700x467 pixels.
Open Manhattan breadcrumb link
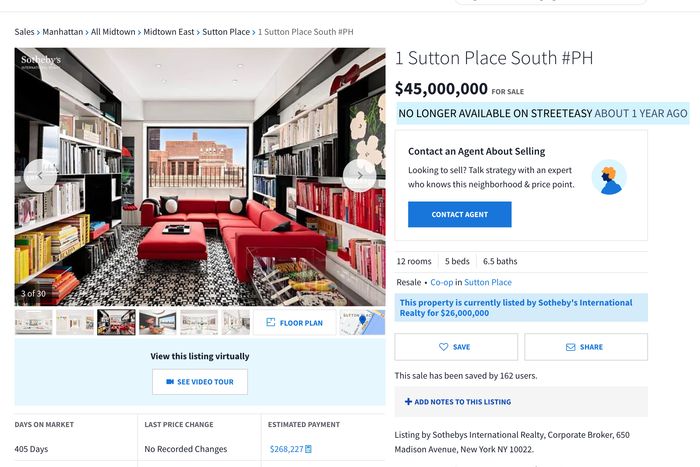pos(62,32)
